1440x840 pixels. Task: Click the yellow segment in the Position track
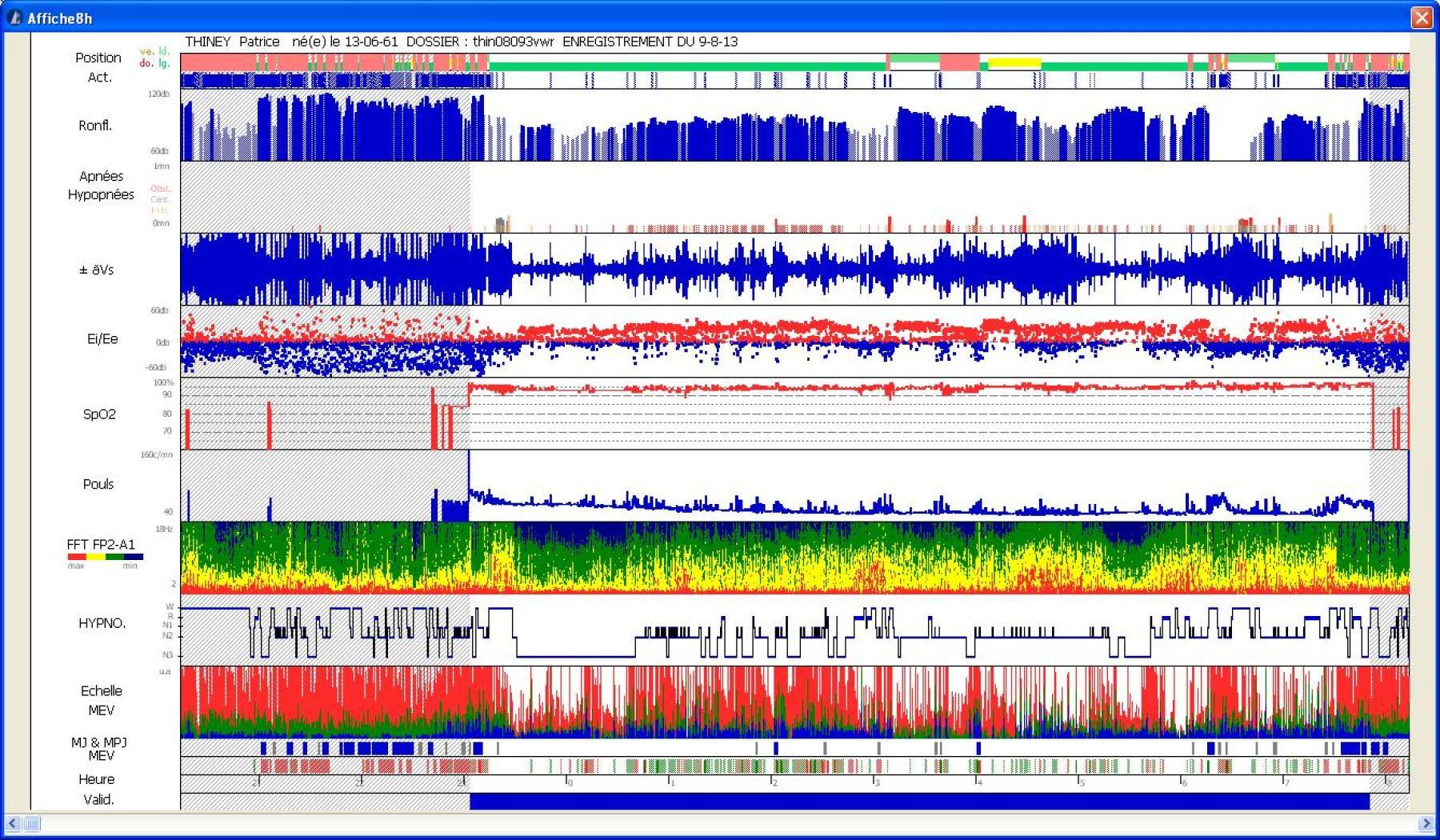1014,62
